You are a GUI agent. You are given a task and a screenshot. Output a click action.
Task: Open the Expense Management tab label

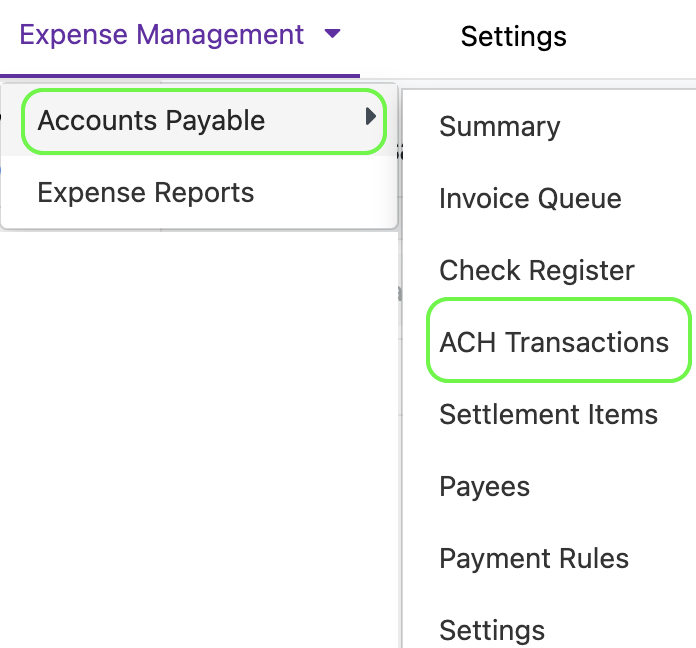pos(162,35)
